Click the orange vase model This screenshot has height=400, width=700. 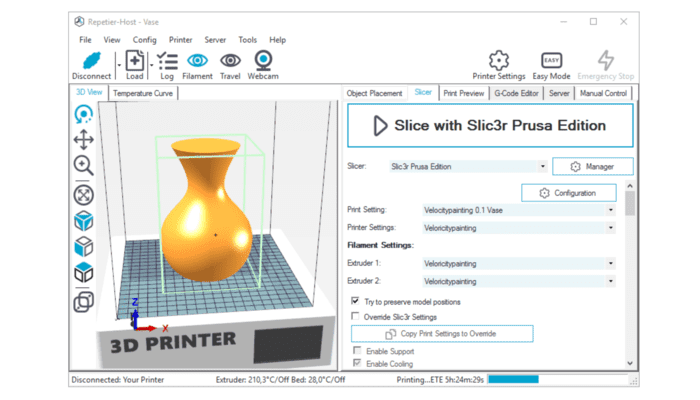(x=207, y=210)
